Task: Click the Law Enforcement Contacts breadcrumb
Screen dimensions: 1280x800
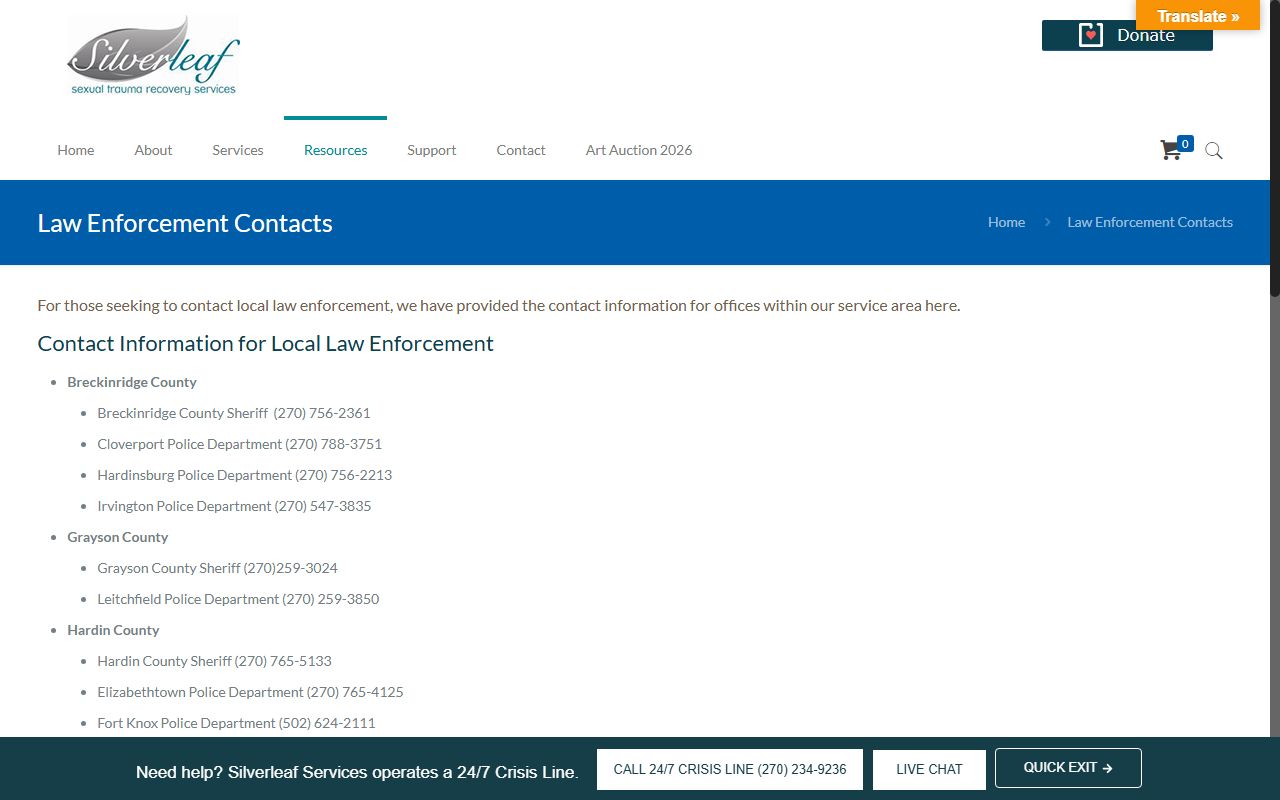Action: point(1149,222)
